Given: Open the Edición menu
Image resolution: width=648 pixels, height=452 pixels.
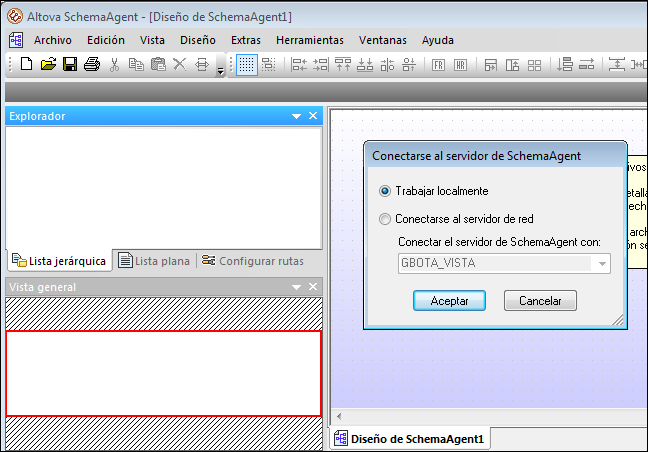Looking at the screenshot, I should point(106,40).
